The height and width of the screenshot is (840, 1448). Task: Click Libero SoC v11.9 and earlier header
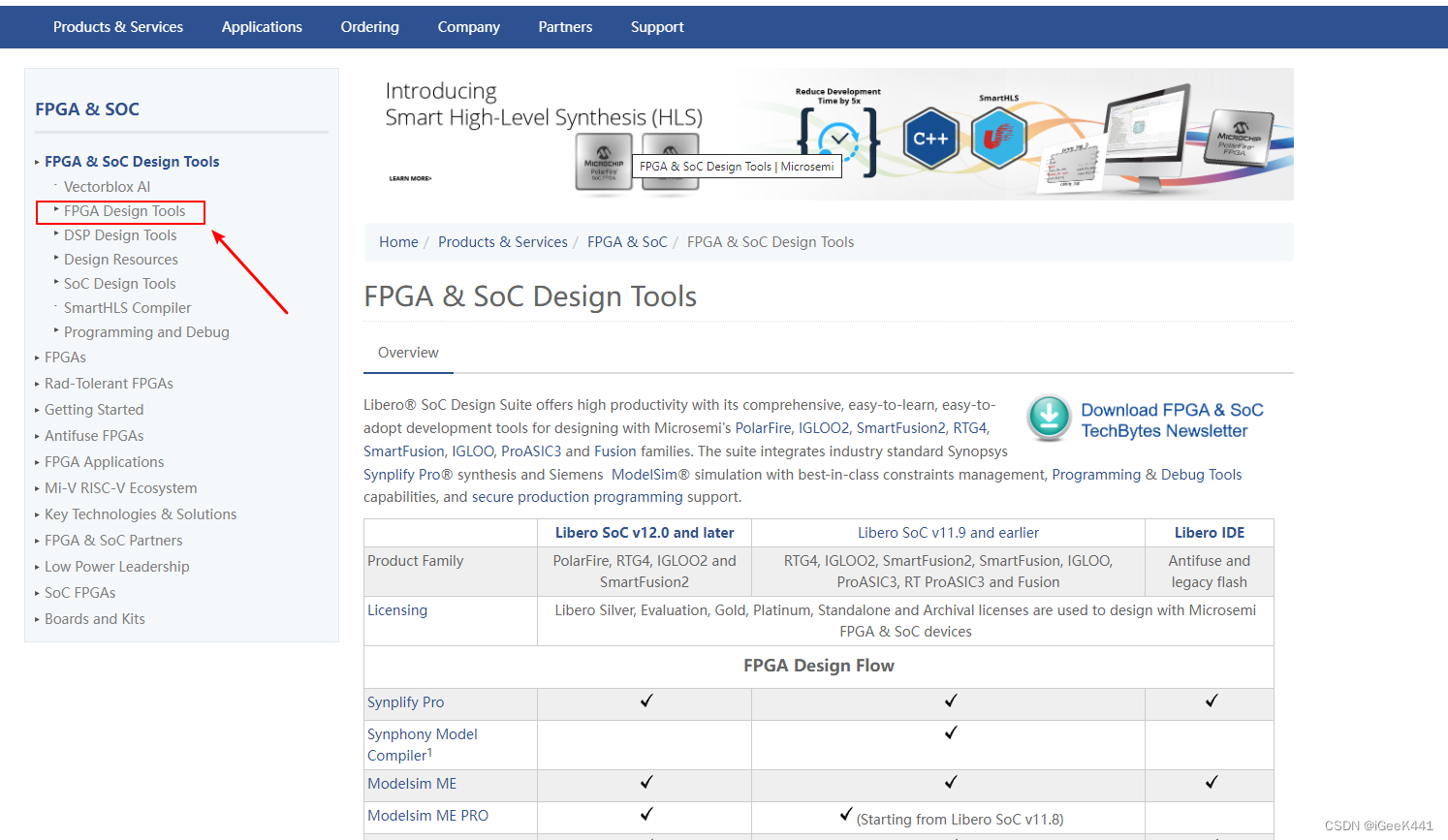pyautogui.click(x=948, y=533)
